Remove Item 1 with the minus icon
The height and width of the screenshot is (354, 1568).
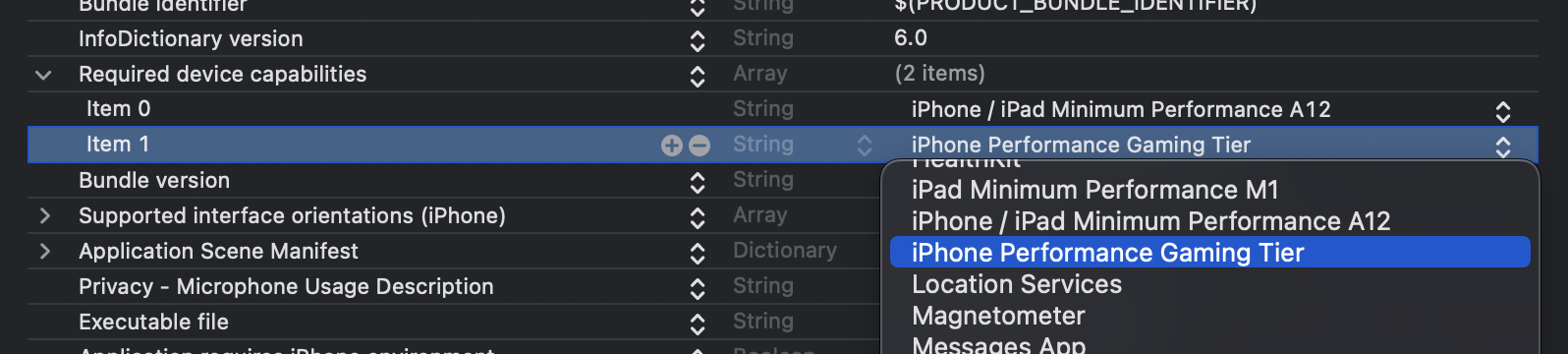click(x=700, y=146)
